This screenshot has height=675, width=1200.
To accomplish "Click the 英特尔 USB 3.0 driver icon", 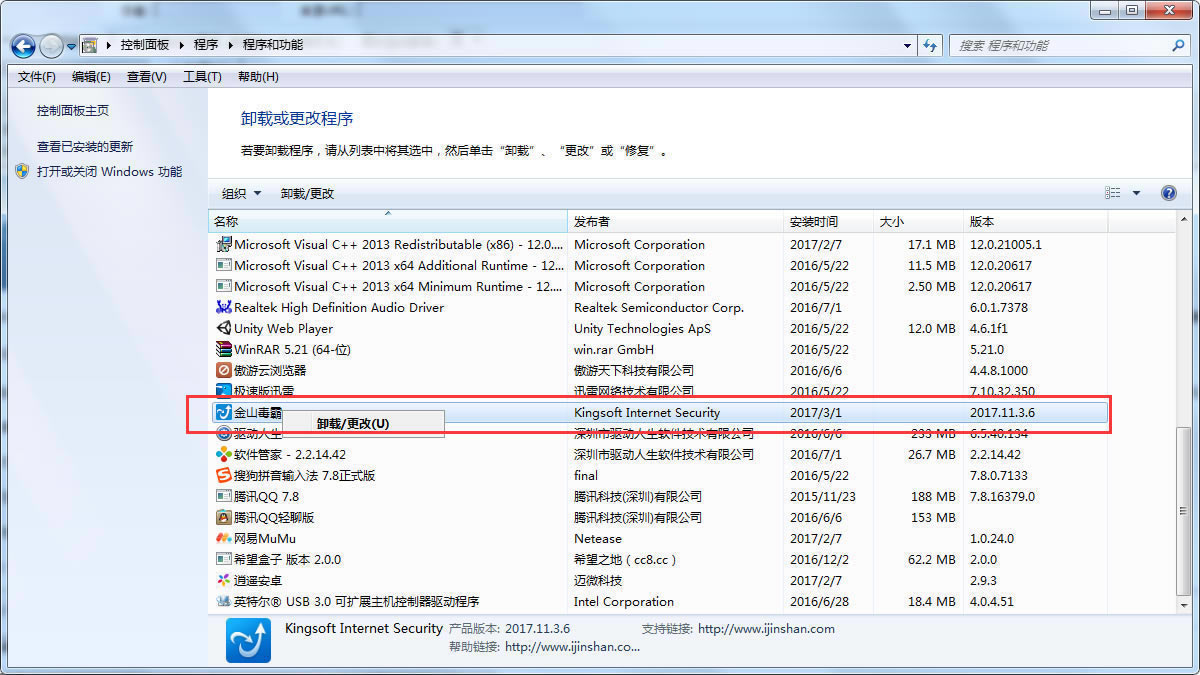I will click(x=224, y=602).
